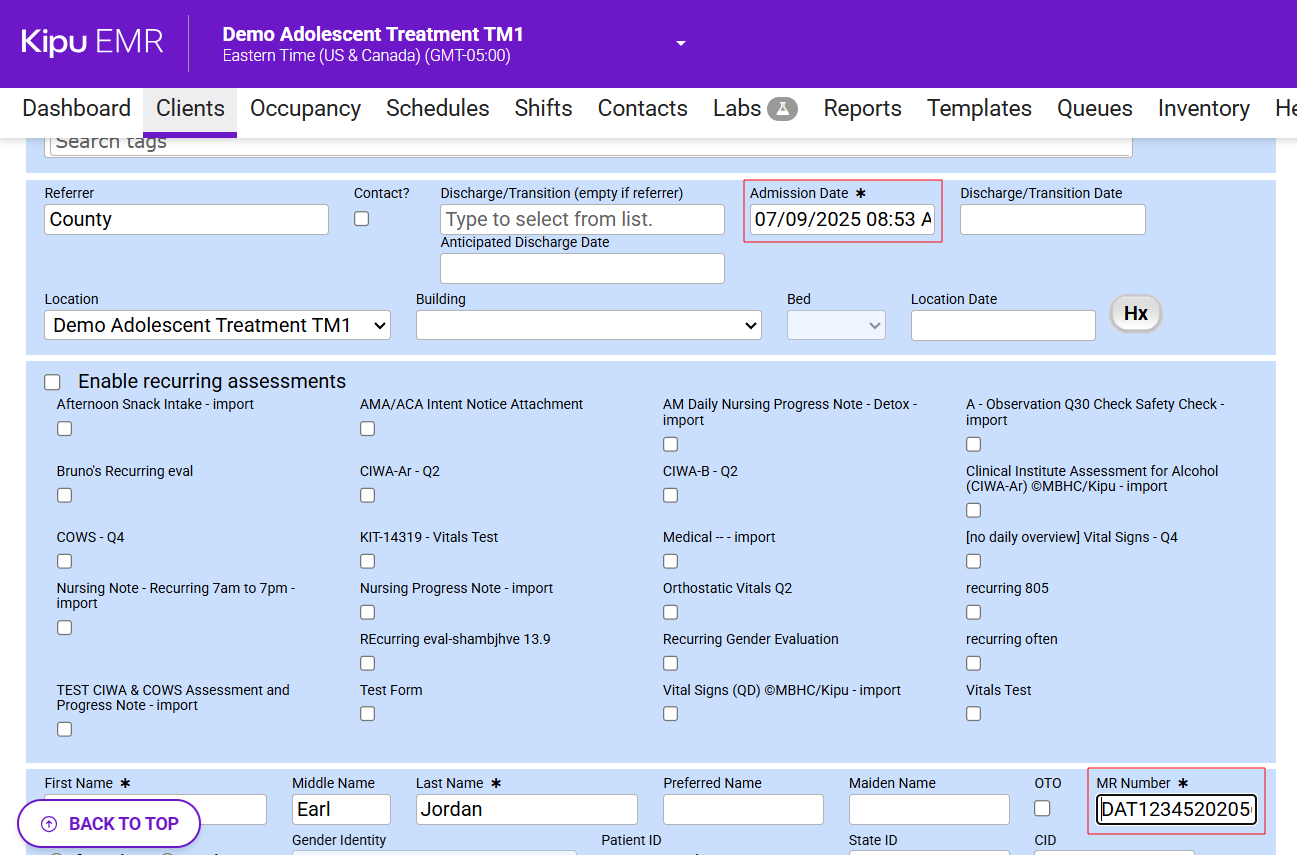Click the Discharge/Transition Date field
This screenshot has width=1297, height=855.
[1052, 220]
